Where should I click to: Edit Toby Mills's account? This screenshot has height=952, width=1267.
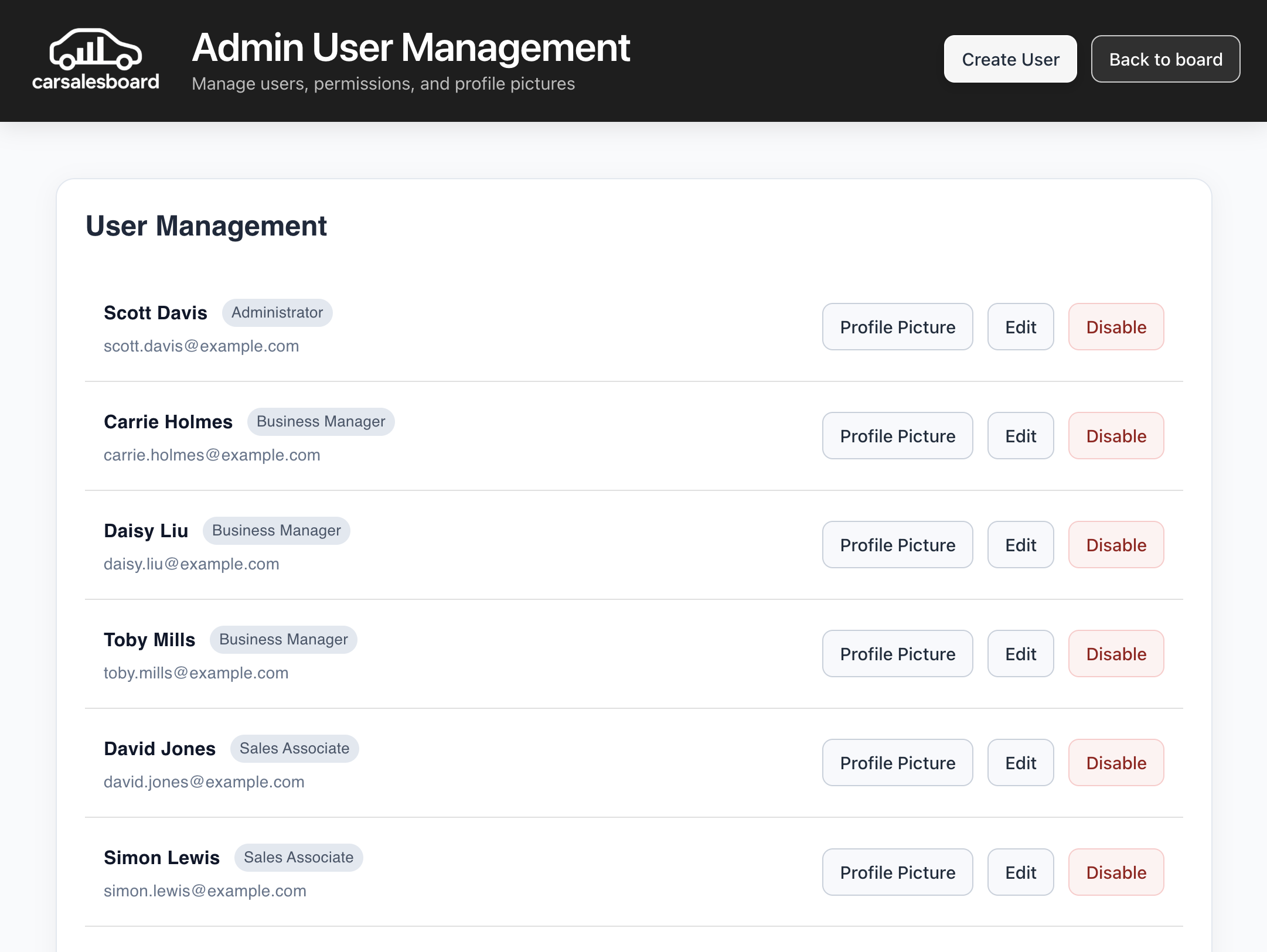click(x=1020, y=653)
